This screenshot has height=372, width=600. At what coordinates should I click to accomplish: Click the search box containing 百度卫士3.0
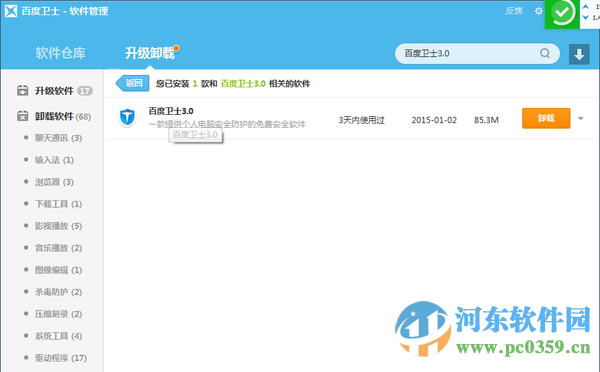click(x=477, y=54)
